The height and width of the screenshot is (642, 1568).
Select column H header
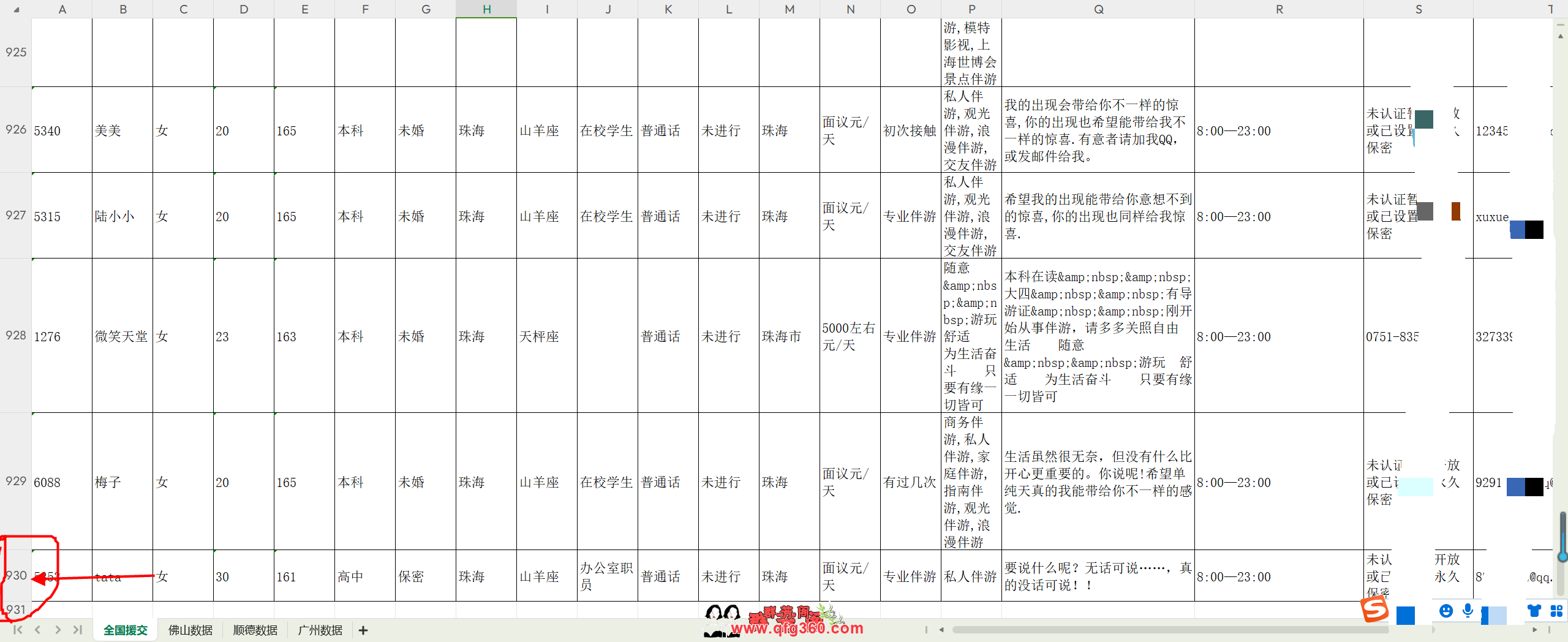[x=486, y=9]
